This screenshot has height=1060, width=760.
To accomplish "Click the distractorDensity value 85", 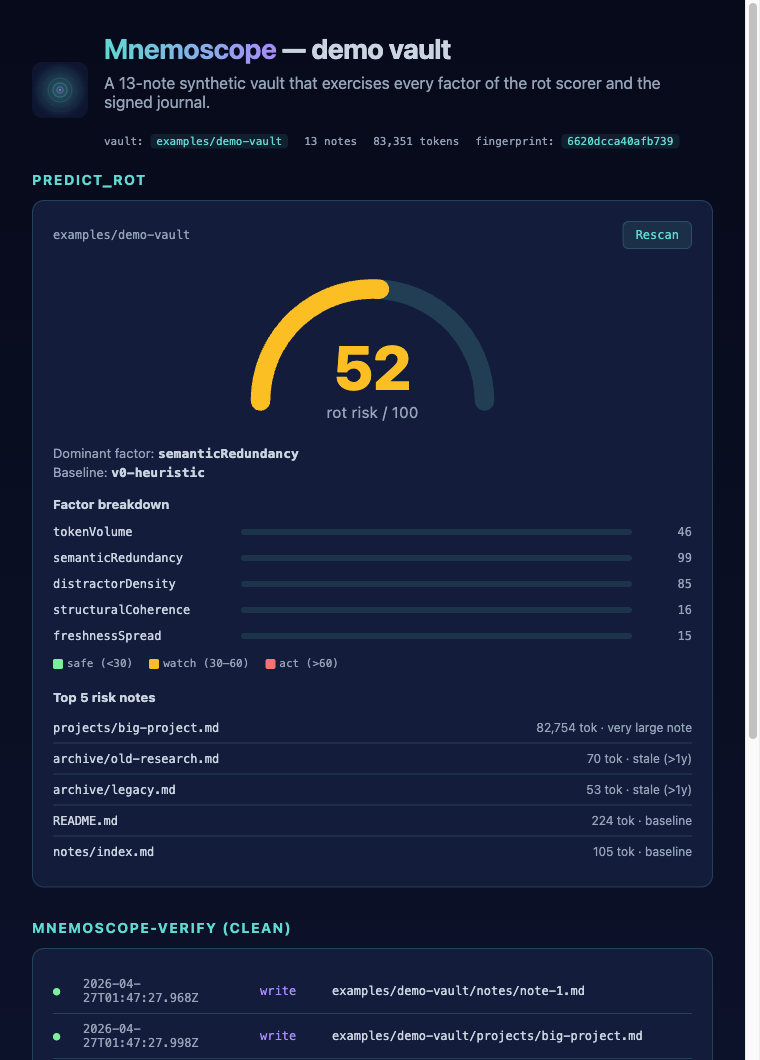I will coord(684,584).
